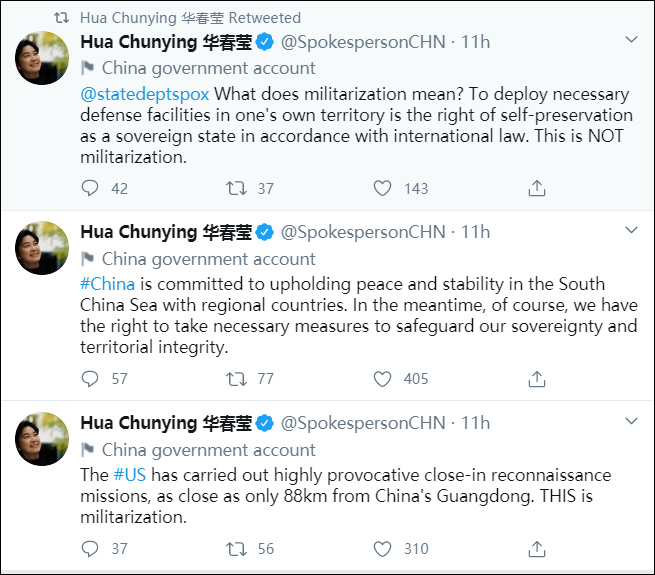The image size is (655, 575).
Task: Open the @statedeptspox mention link
Action: [144, 94]
